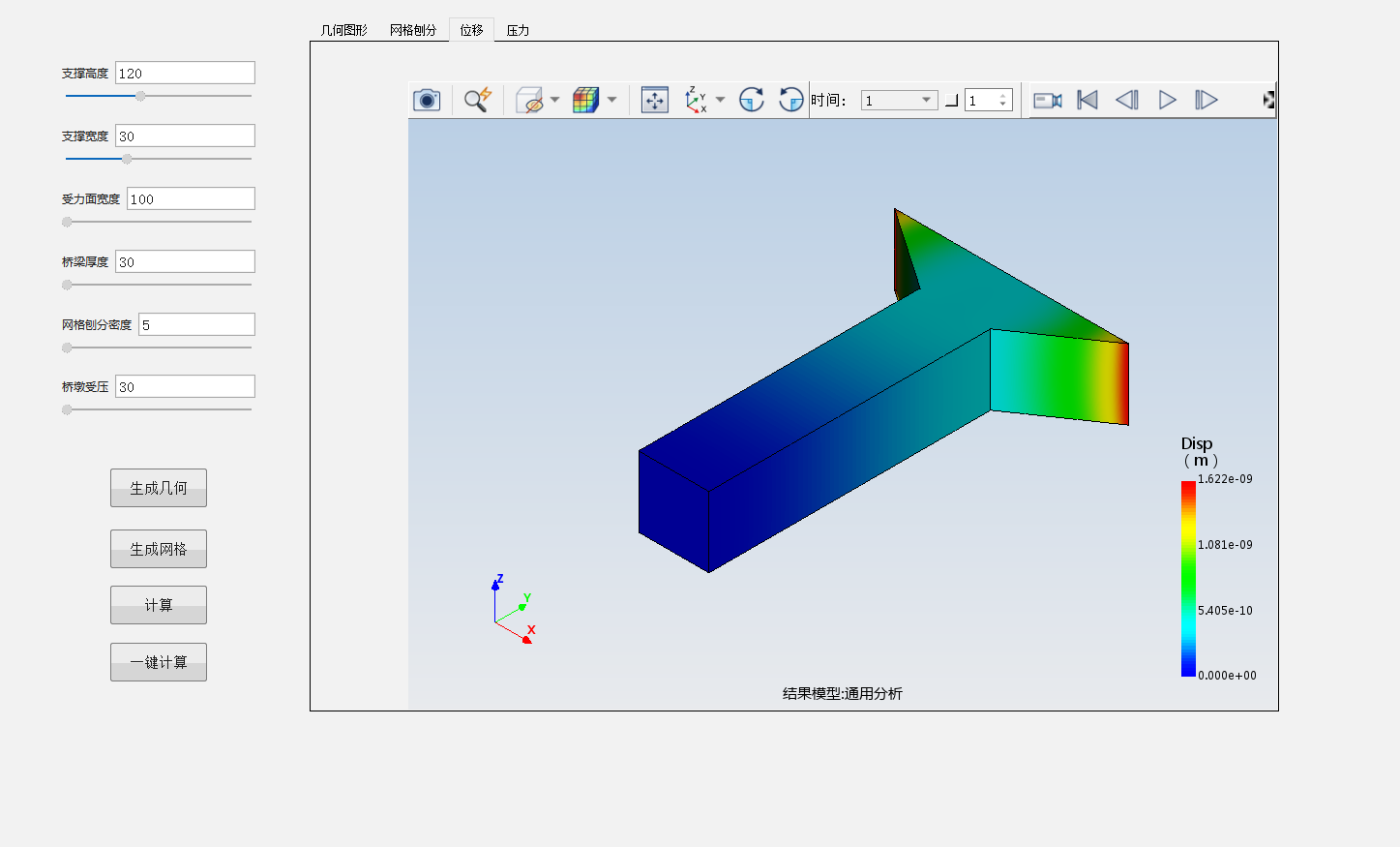1400x847 pixels.
Task: Click the Disp color legend bar
Action: [x=1188, y=579]
